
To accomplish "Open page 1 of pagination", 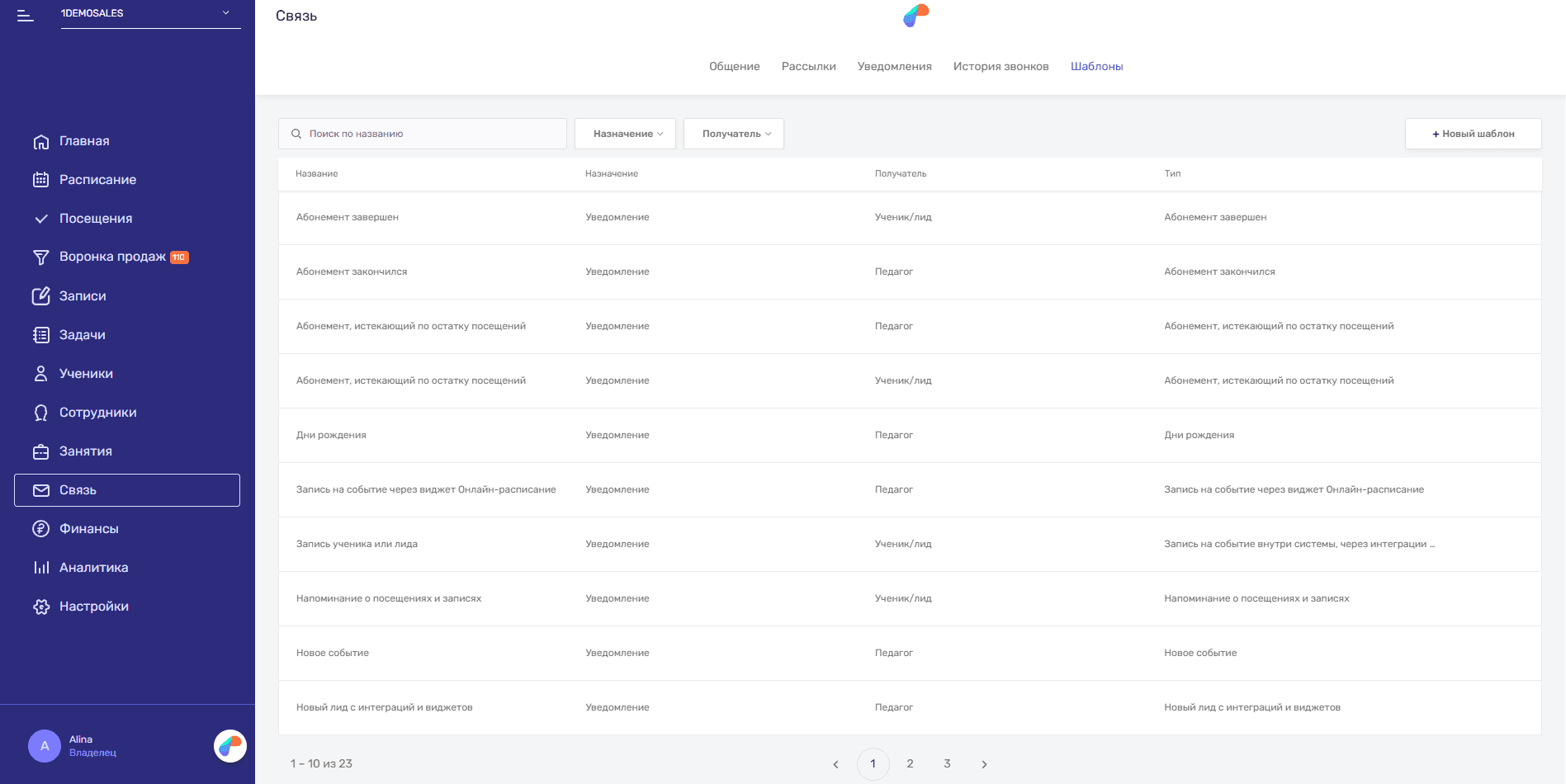I will pyautogui.click(x=873, y=764).
